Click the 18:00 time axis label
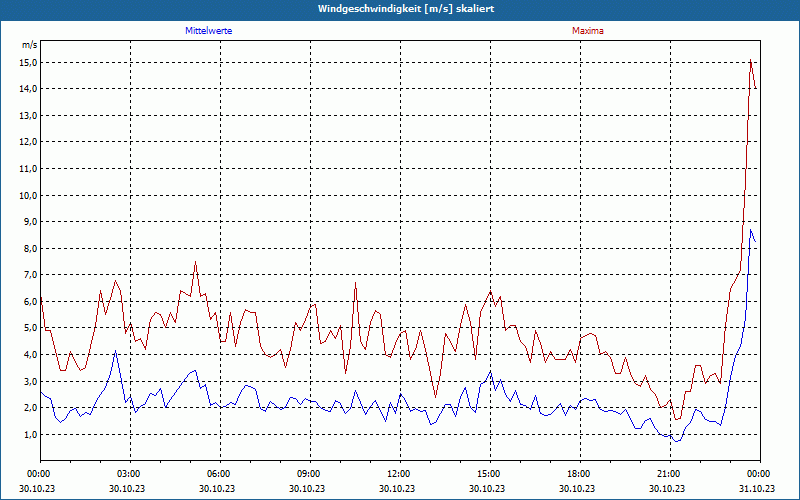Image resolution: width=800 pixels, height=500 pixels. coord(580,474)
